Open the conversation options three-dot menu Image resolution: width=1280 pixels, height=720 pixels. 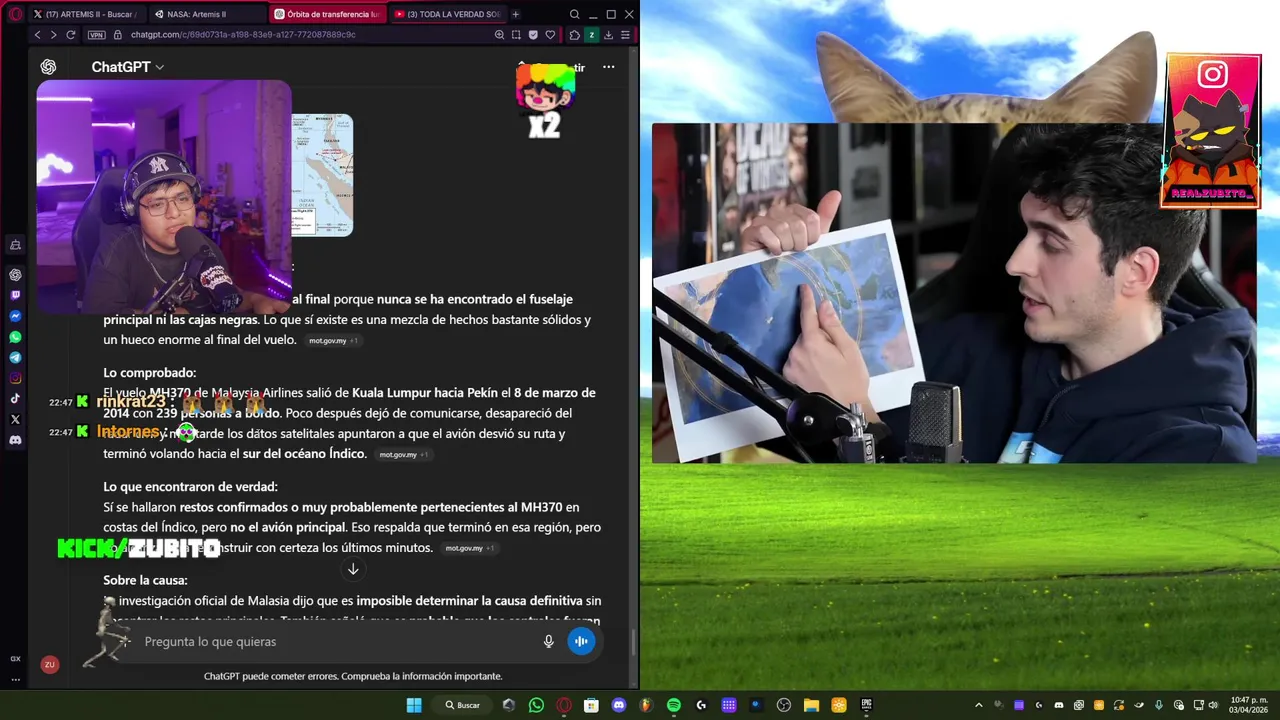(608, 67)
